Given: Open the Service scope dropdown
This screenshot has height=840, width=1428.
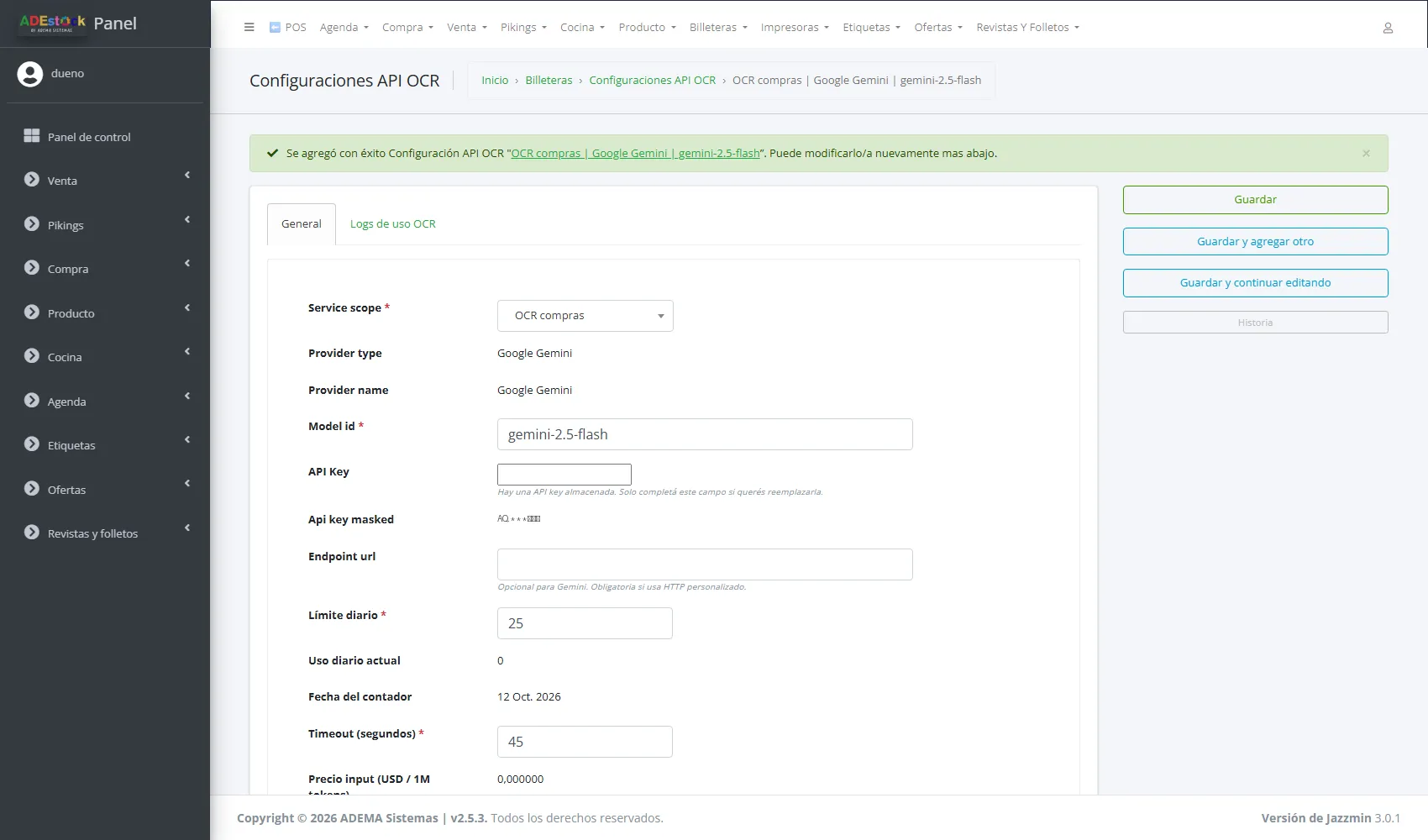Looking at the screenshot, I should click(x=585, y=316).
